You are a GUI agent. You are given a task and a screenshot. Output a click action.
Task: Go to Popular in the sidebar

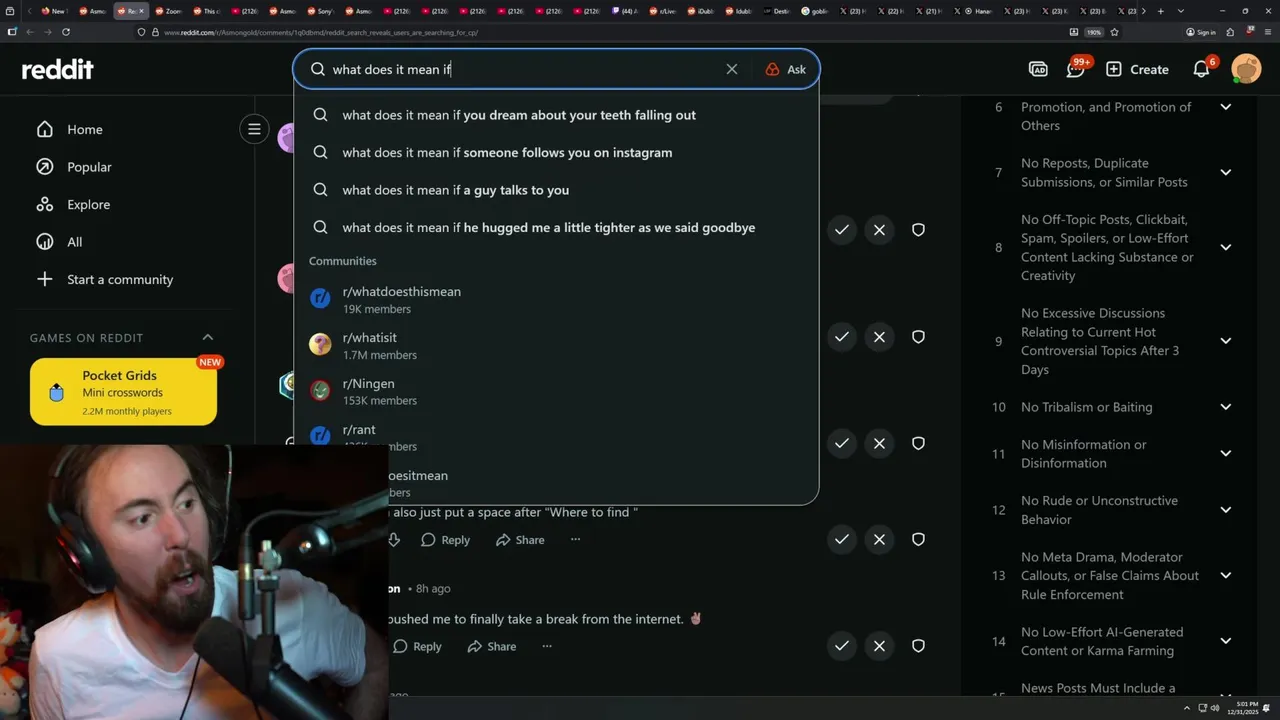click(74, 167)
